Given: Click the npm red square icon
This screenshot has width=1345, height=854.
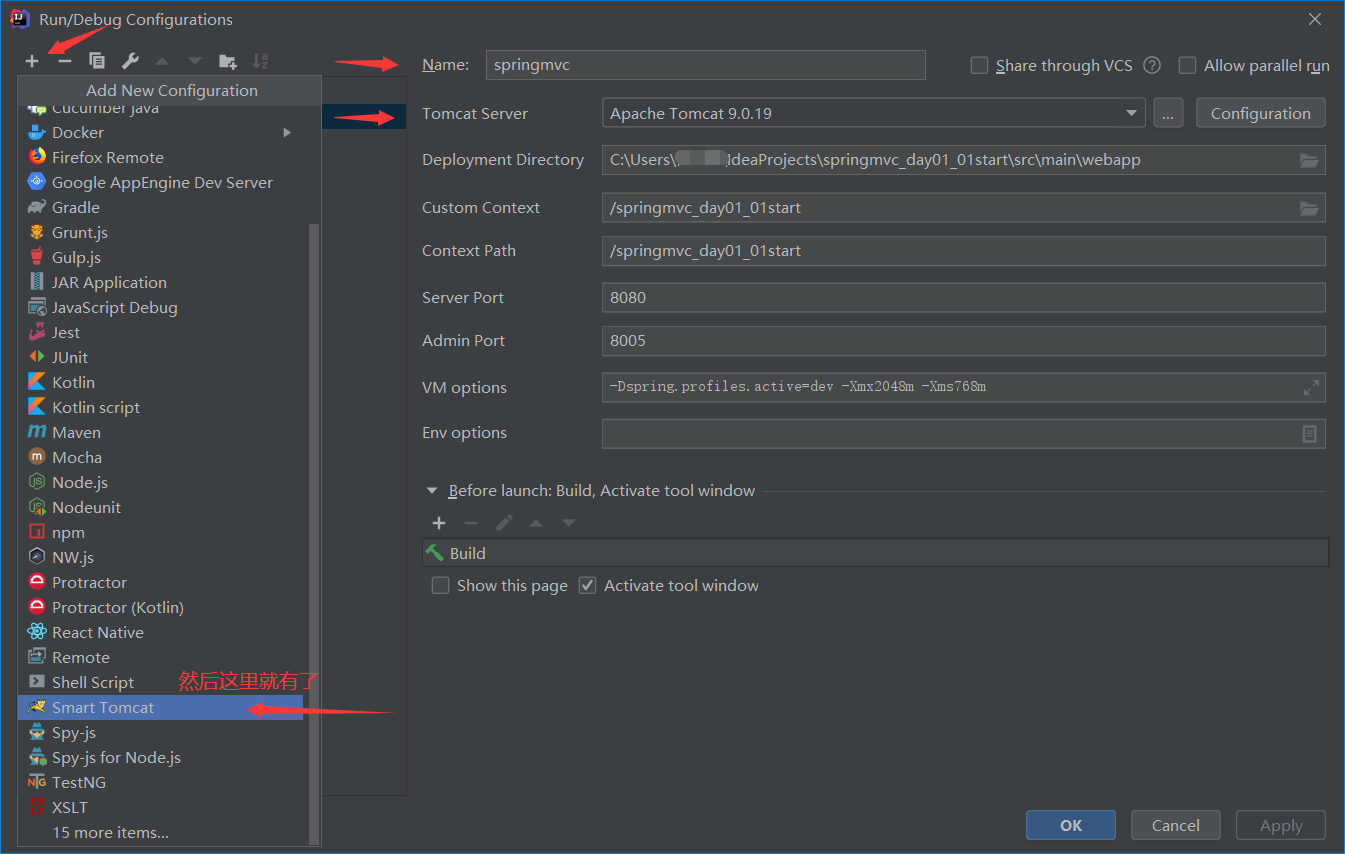Looking at the screenshot, I should [x=37, y=532].
